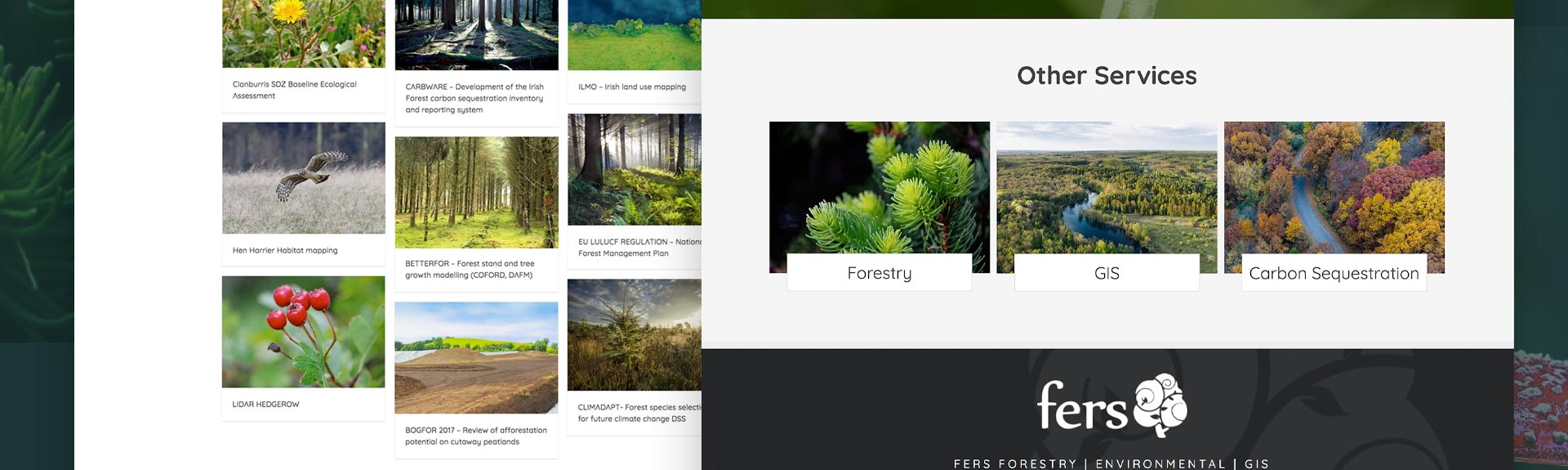Open Clonburris SDZ Baseline Ecological Assessment project
1568x470 pixels.
(x=295, y=90)
